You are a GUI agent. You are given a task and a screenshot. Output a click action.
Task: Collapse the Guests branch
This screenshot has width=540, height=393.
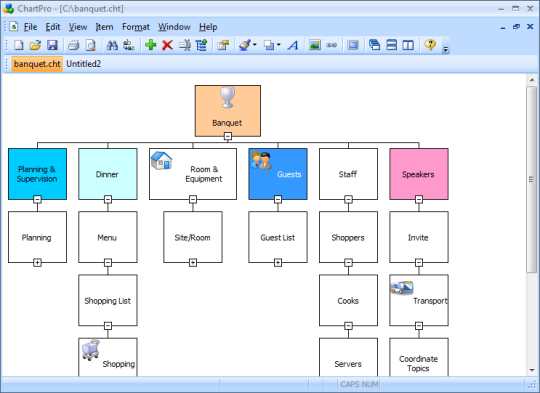(278, 199)
